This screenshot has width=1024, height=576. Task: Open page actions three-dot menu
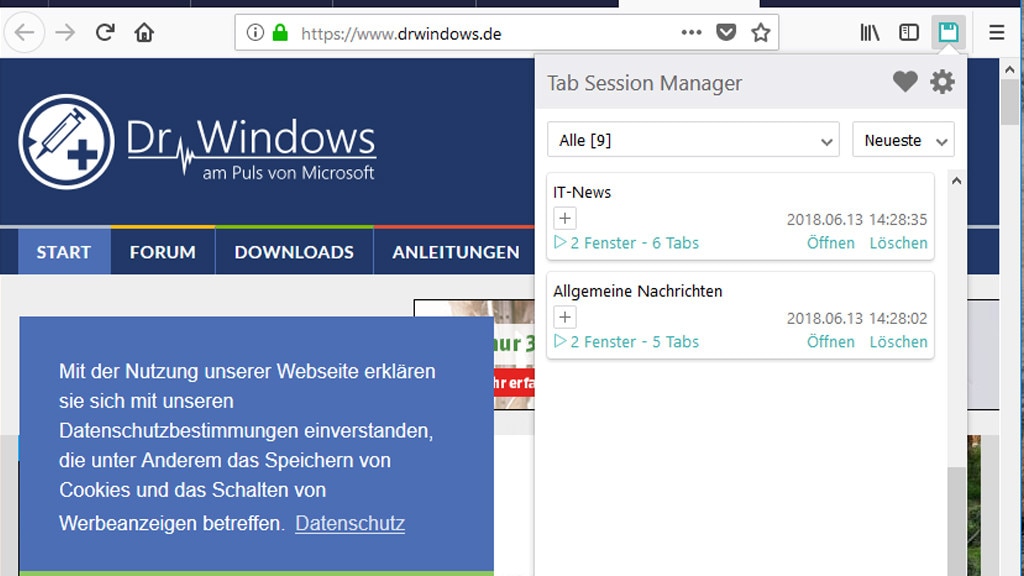click(691, 33)
